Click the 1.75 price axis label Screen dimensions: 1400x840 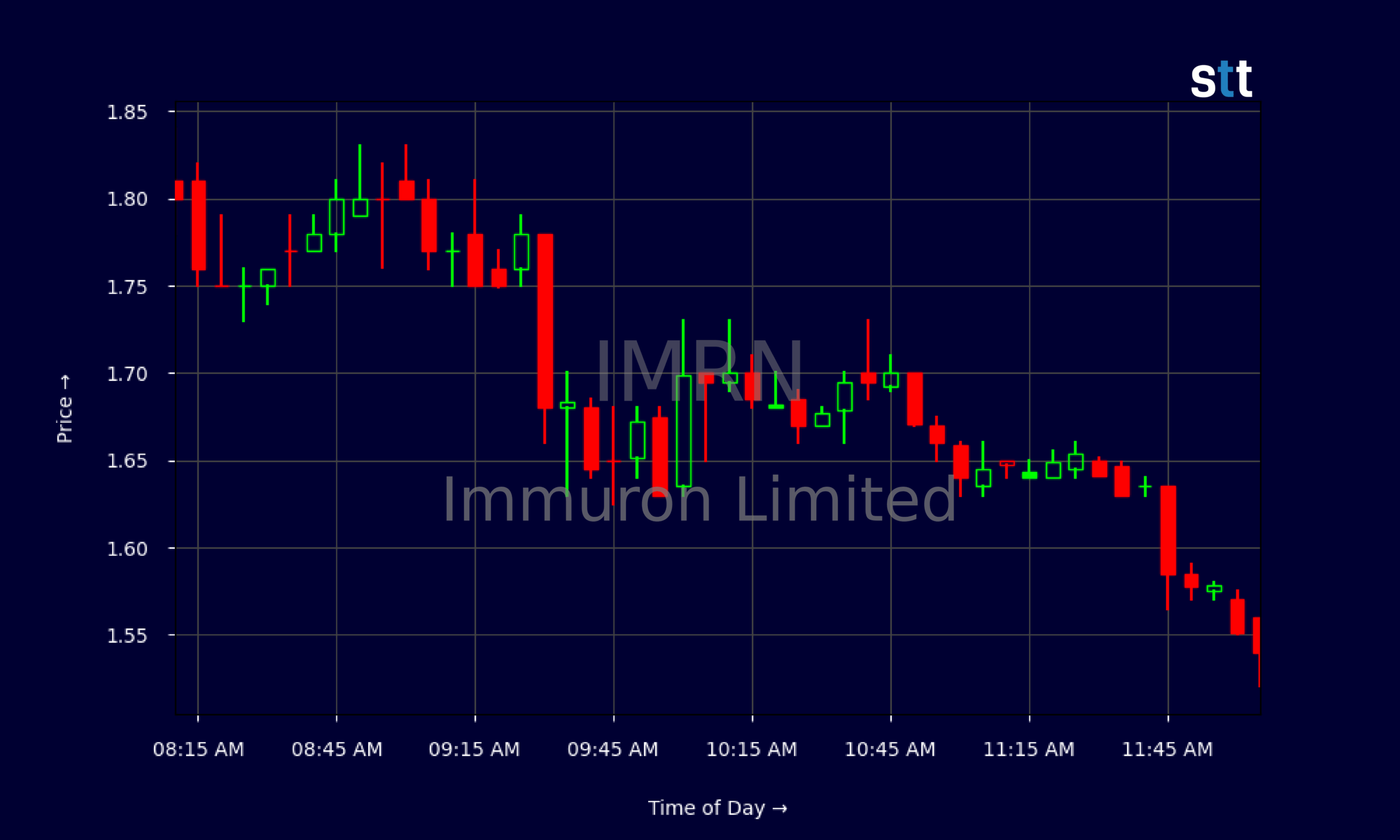point(127,287)
